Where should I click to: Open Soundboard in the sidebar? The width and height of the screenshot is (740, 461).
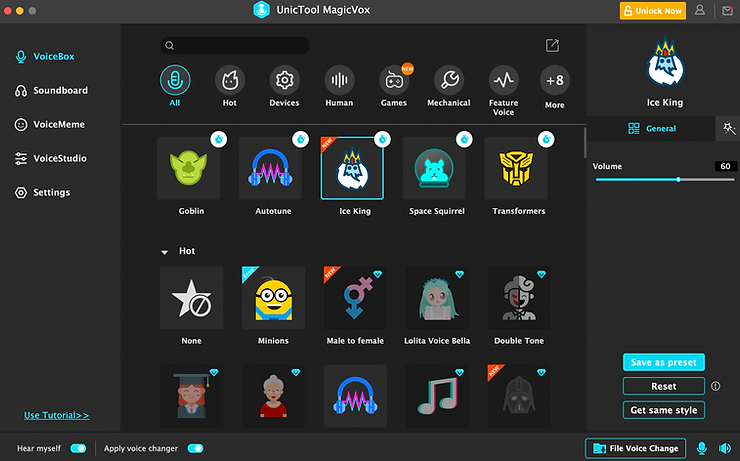click(51, 91)
